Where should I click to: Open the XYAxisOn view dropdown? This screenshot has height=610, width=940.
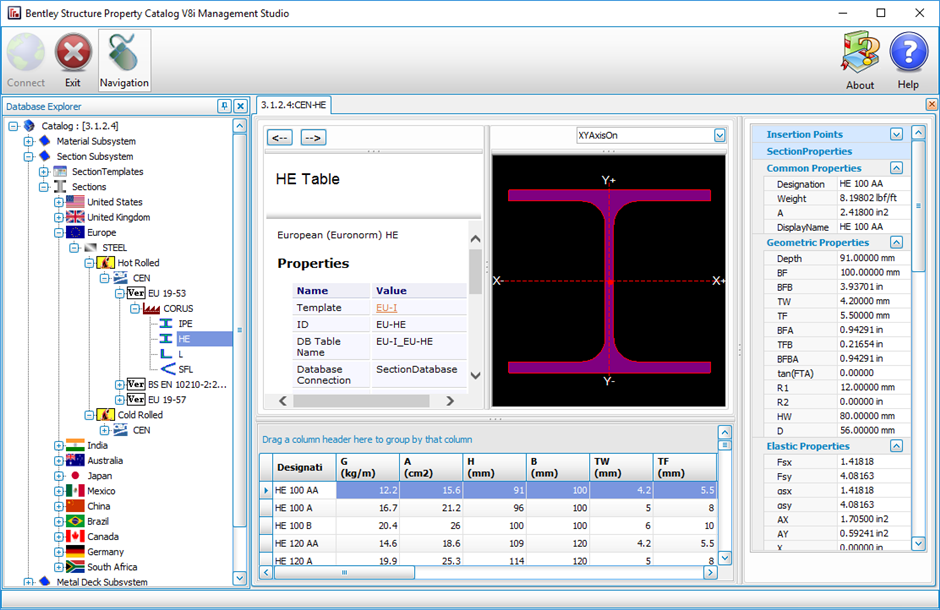pyautogui.click(x=719, y=135)
